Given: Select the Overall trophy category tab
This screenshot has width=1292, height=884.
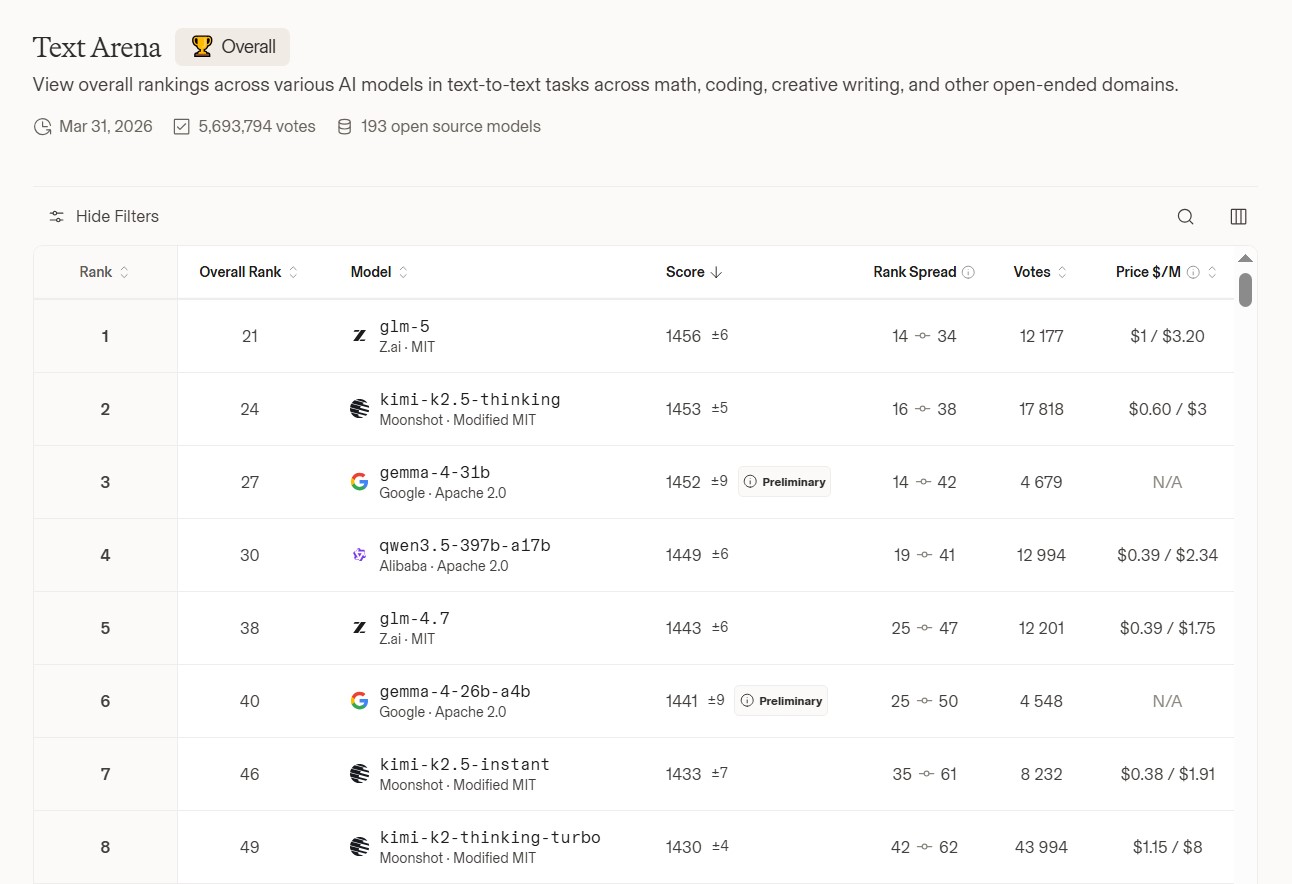Looking at the screenshot, I should 233,47.
